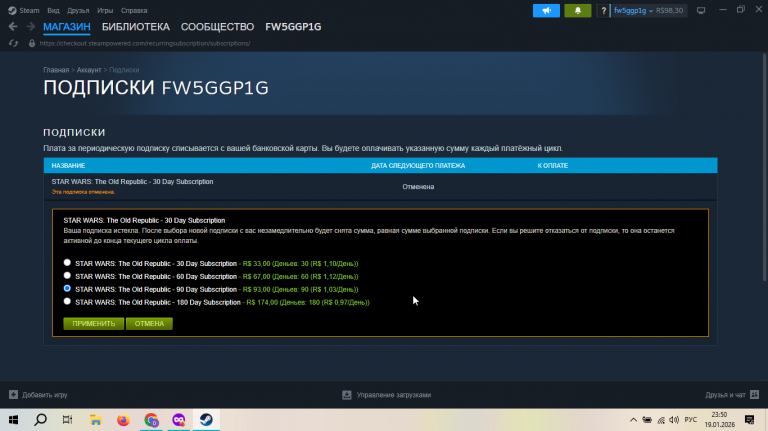Click 'Эта подписка отменена' notice

(83, 192)
